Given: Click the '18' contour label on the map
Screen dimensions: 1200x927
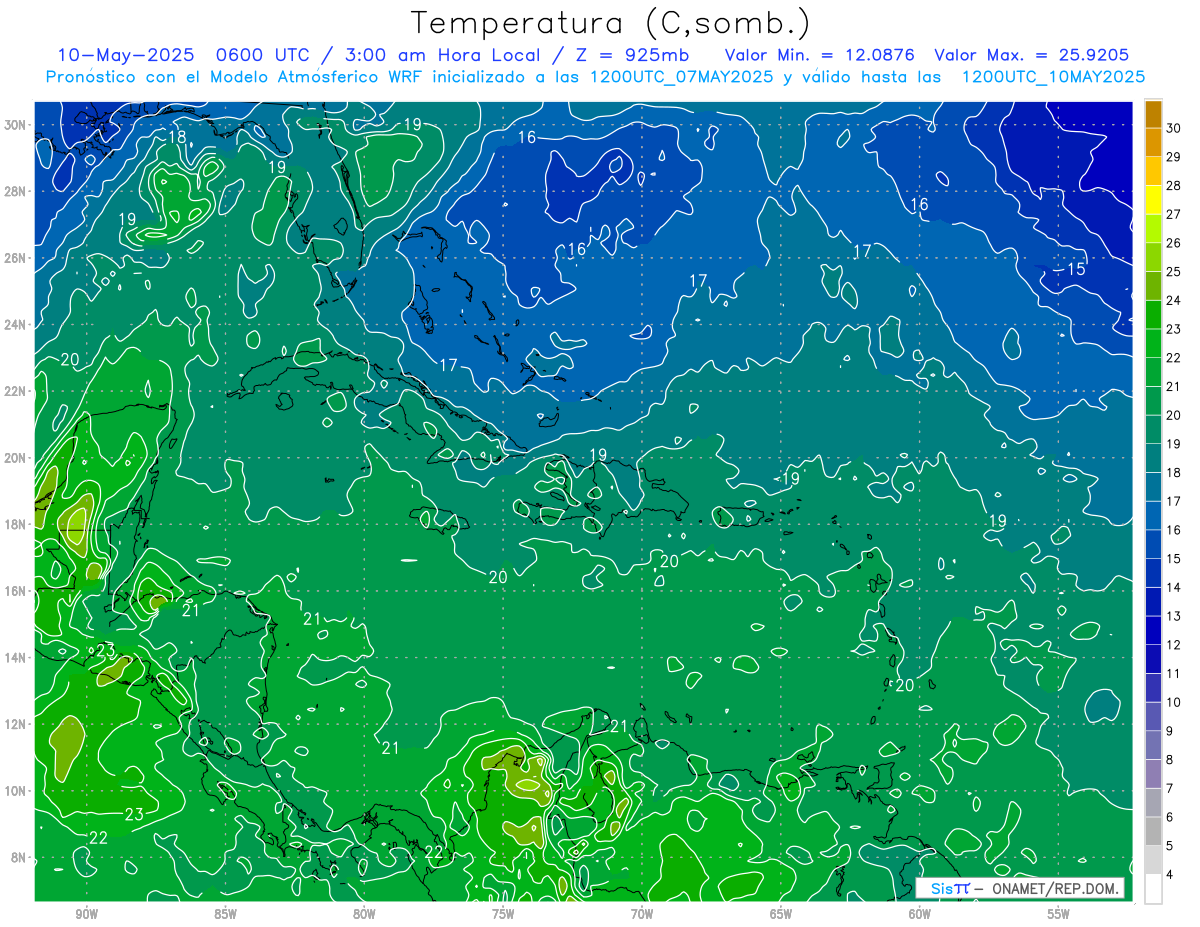Looking at the screenshot, I should pyautogui.click(x=177, y=137).
